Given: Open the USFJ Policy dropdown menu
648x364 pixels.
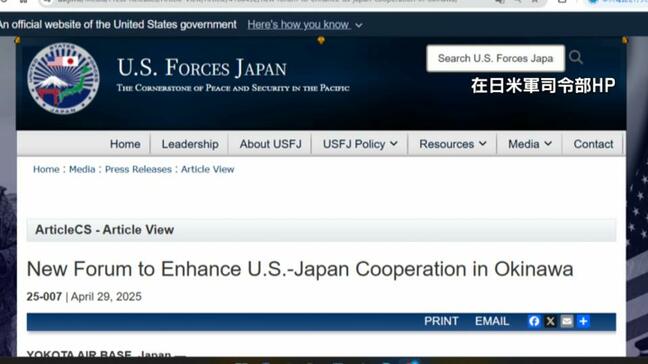Looking at the screenshot, I should coord(360,144).
